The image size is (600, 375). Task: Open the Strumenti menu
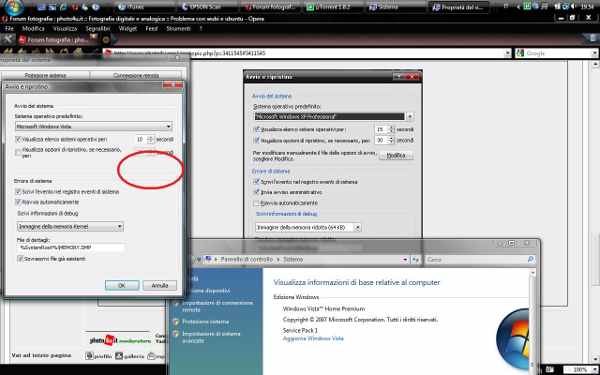178,29
